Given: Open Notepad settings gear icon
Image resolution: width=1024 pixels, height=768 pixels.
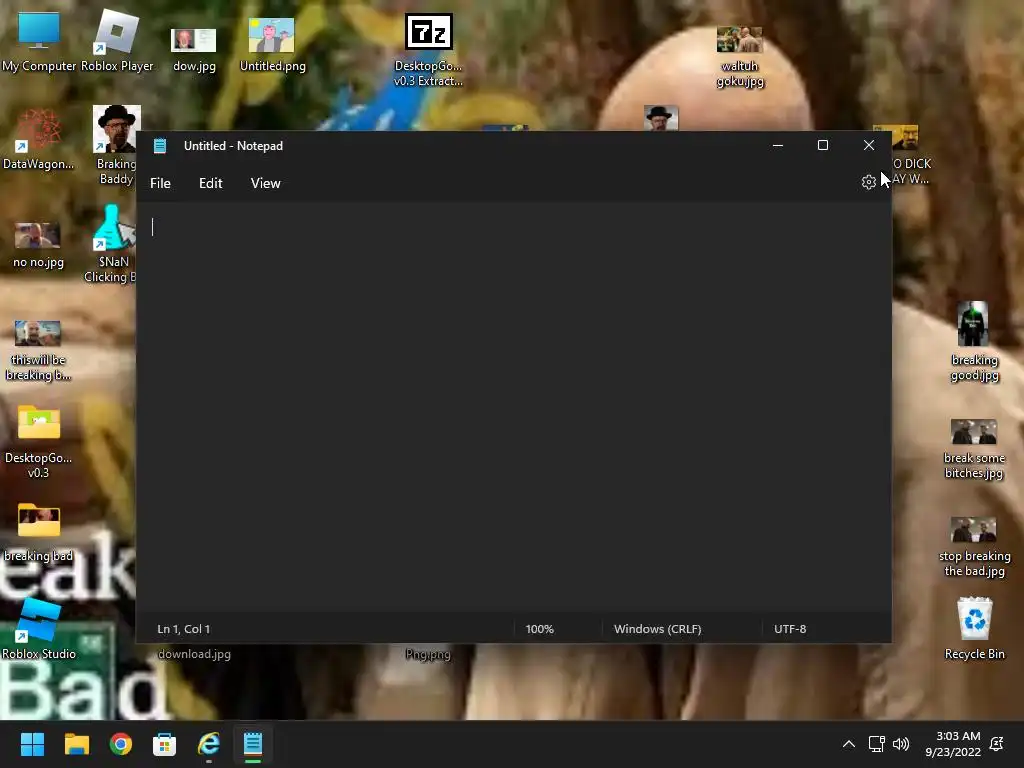Looking at the screenshot, I should (868, 182).
